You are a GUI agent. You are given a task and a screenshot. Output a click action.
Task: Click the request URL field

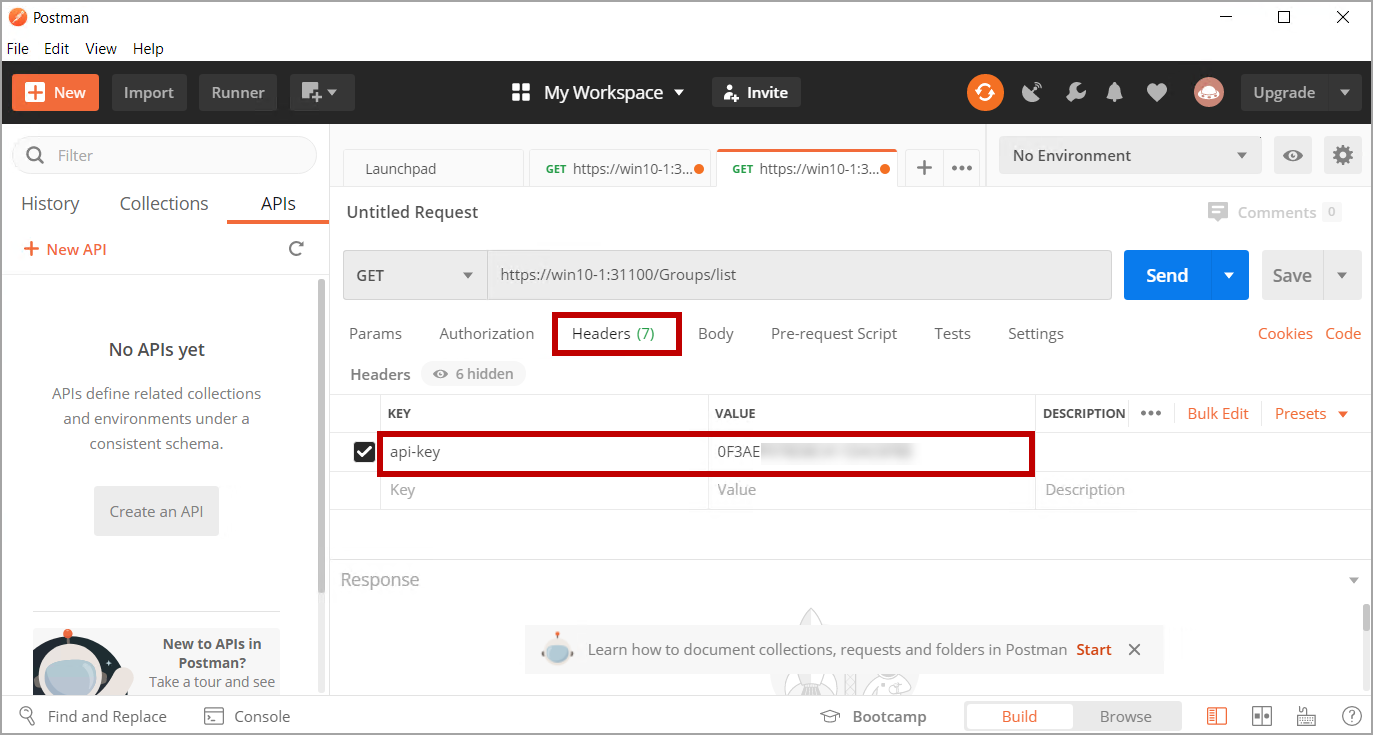[798, 275]
